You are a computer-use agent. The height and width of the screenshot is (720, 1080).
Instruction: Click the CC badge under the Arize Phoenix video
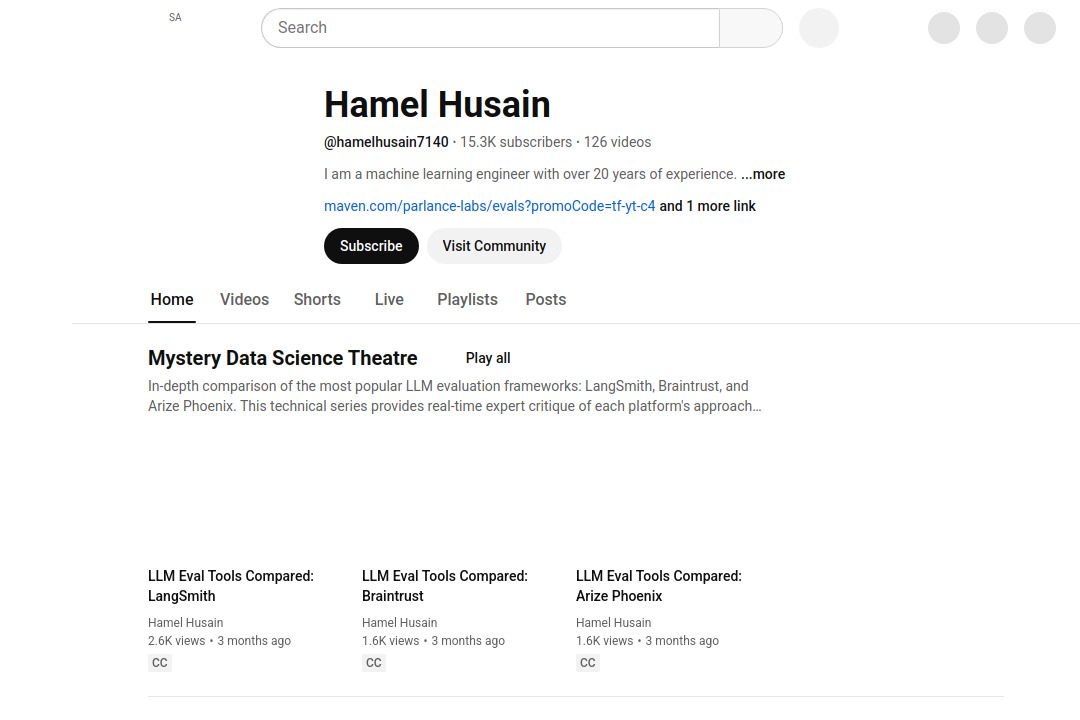(x=587, y=662)
